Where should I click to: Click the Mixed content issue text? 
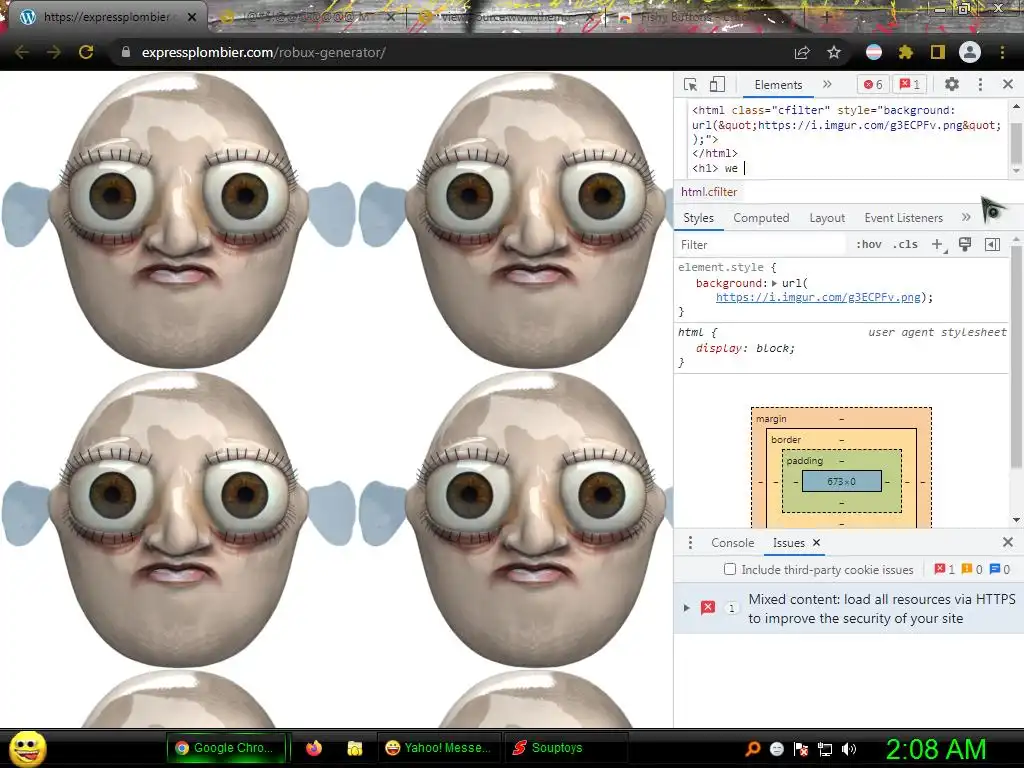pos(882,609)
